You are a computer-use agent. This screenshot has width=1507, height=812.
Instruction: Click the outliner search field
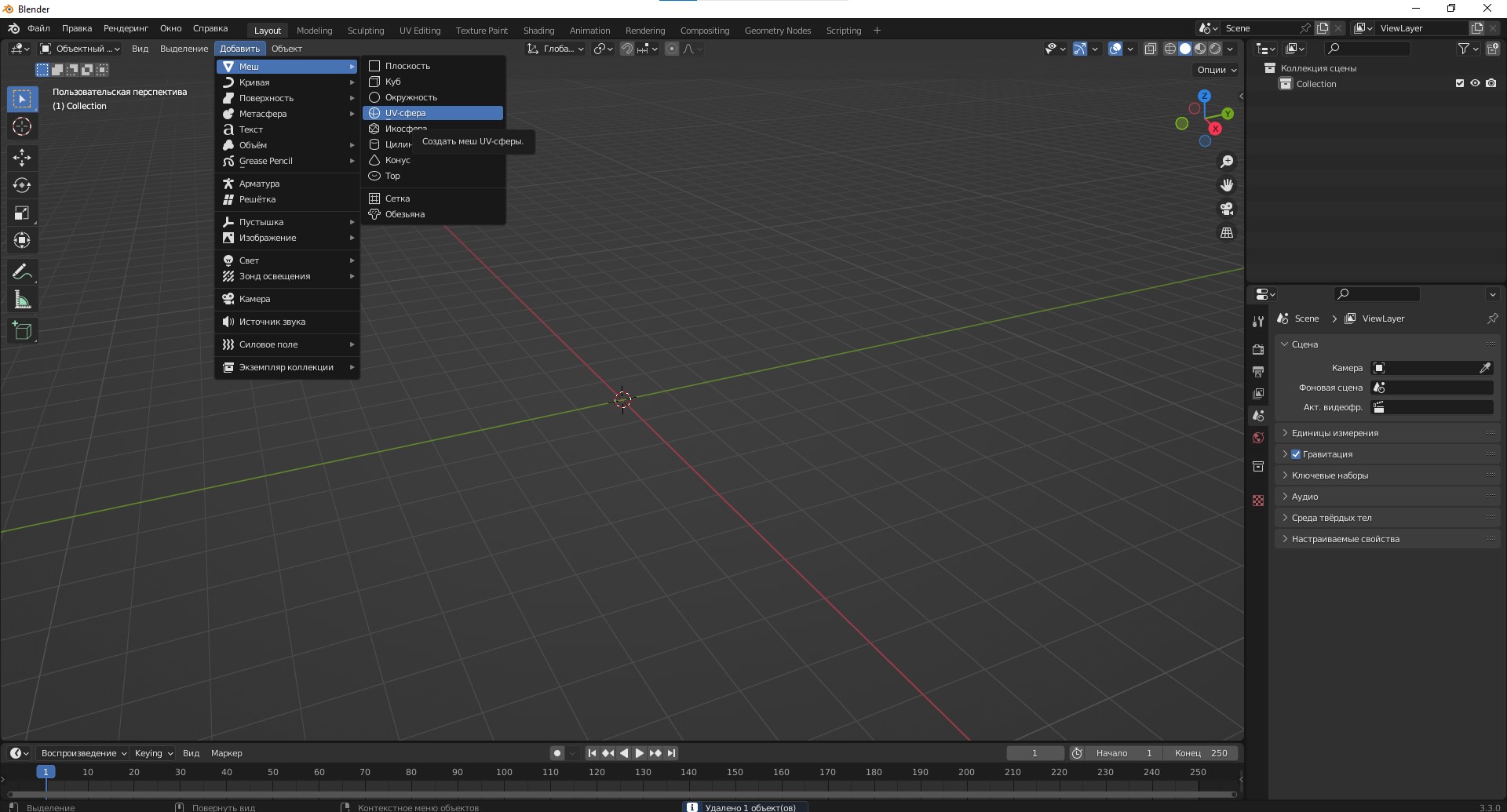(x=1367, y=49)
